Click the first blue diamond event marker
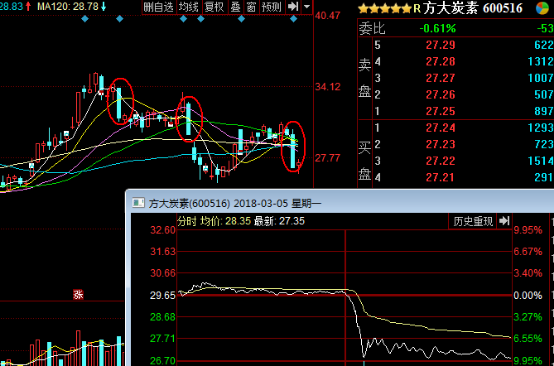The image size is (554, 366). pyautogui.click(x=85, y=19)
